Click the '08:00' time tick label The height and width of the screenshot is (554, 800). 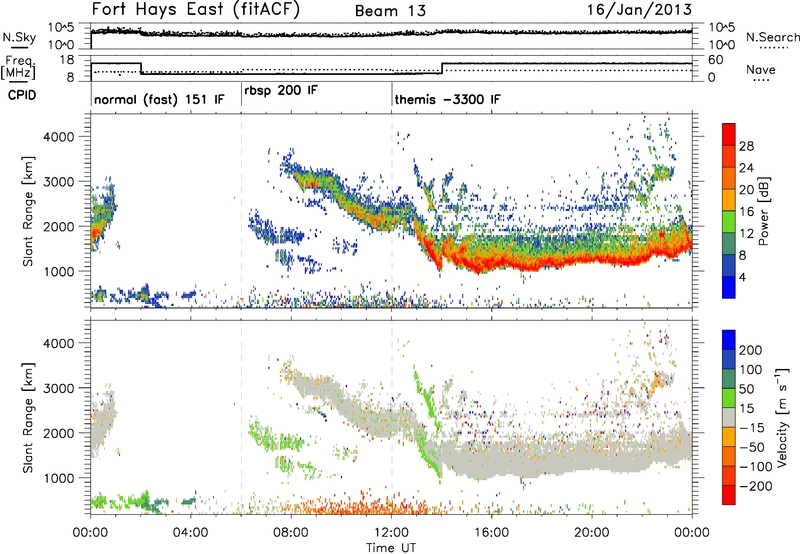pos(291,533)
